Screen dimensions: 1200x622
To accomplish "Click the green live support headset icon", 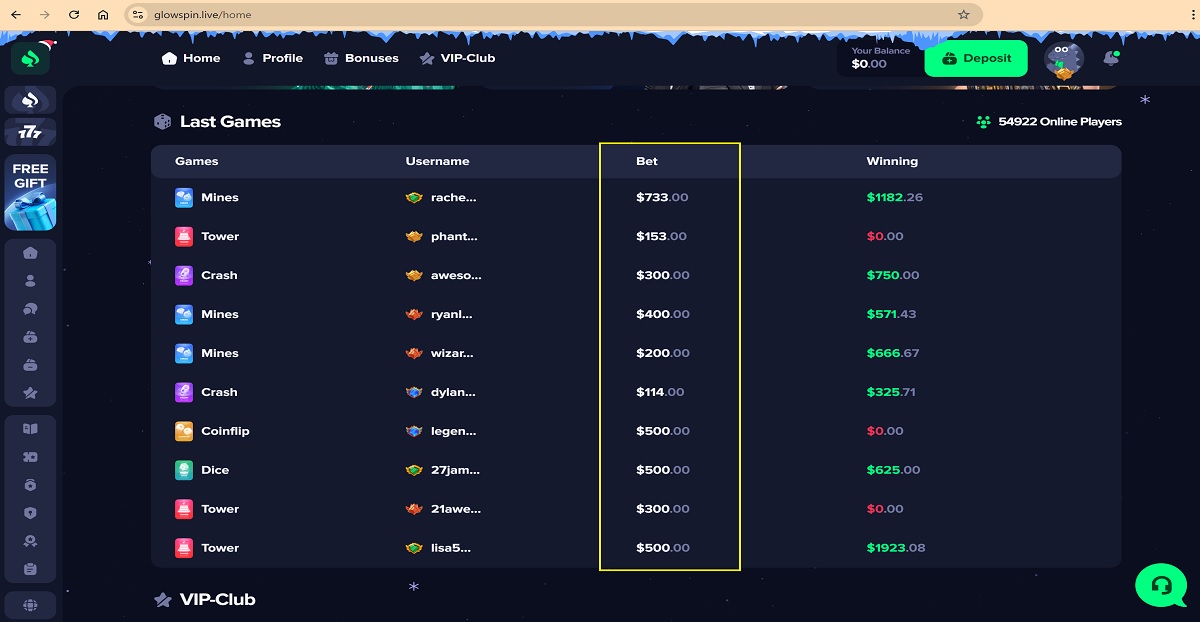I will click(1160, 584).
